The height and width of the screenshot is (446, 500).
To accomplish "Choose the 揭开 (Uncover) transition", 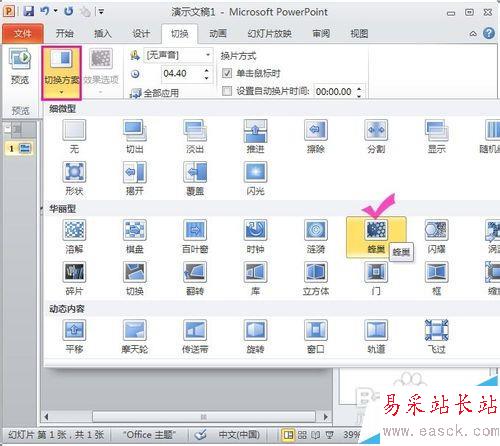I will (x=135, y=179).
